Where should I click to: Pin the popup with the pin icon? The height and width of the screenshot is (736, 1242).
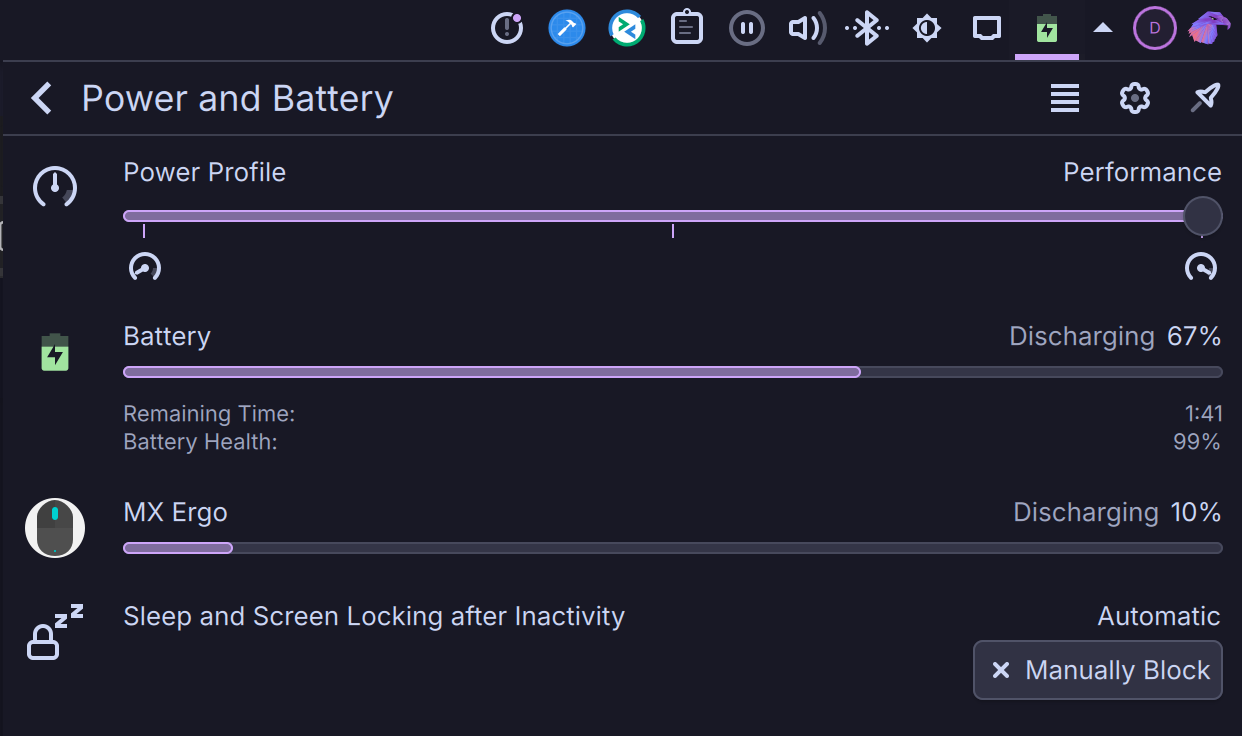pos(1205,98)
